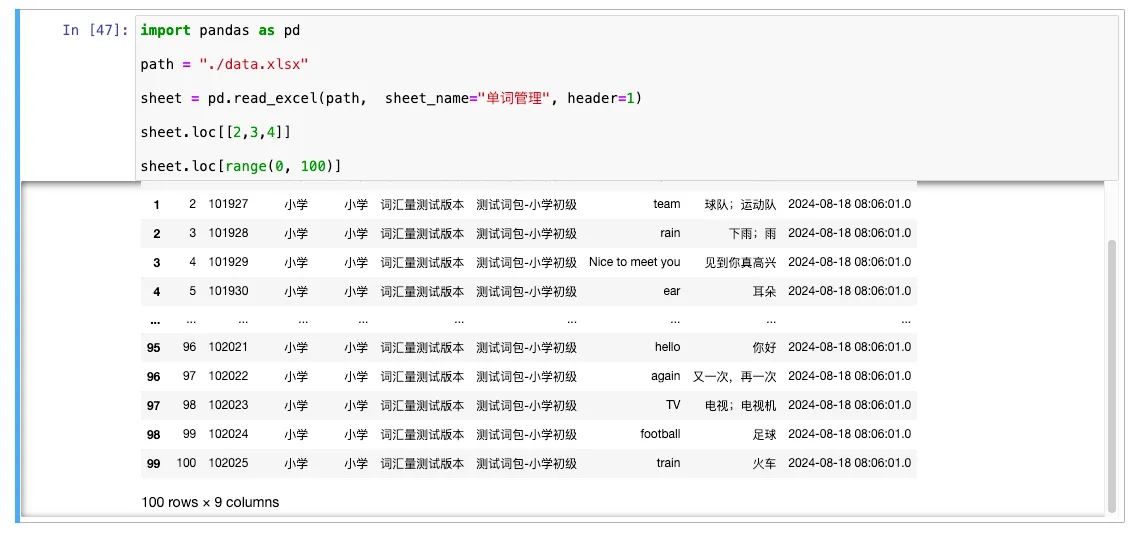Place cursor in the import pandas line
1128x536 pixels.
220,30
